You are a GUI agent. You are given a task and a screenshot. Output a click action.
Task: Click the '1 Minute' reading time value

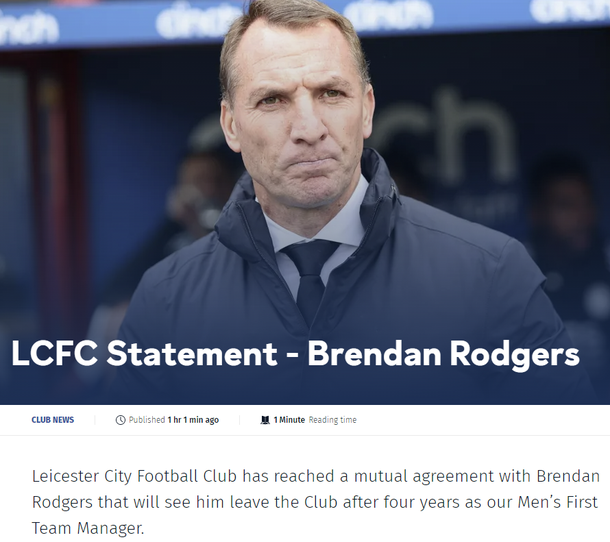pyautogui.click(x=289, y=420)
